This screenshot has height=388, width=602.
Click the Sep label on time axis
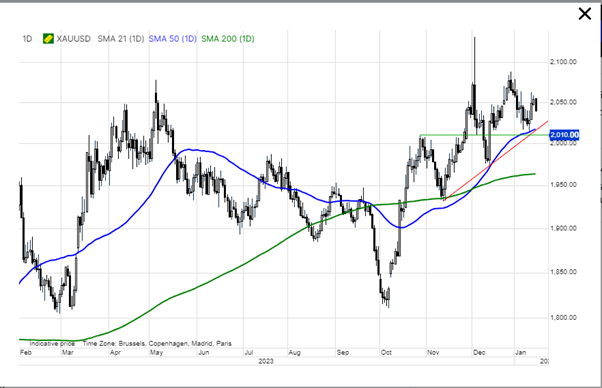tap(342, 352)
